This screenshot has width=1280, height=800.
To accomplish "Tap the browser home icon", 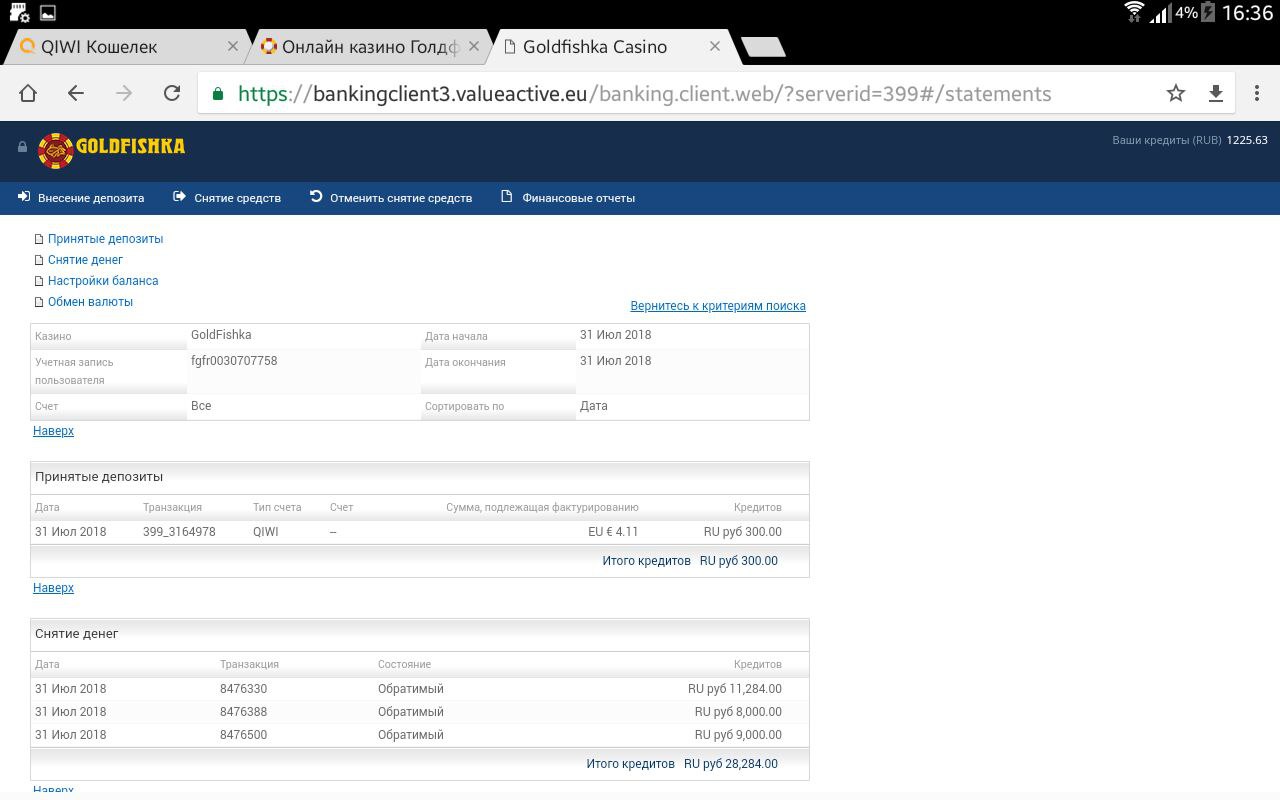I will point(28,93).
